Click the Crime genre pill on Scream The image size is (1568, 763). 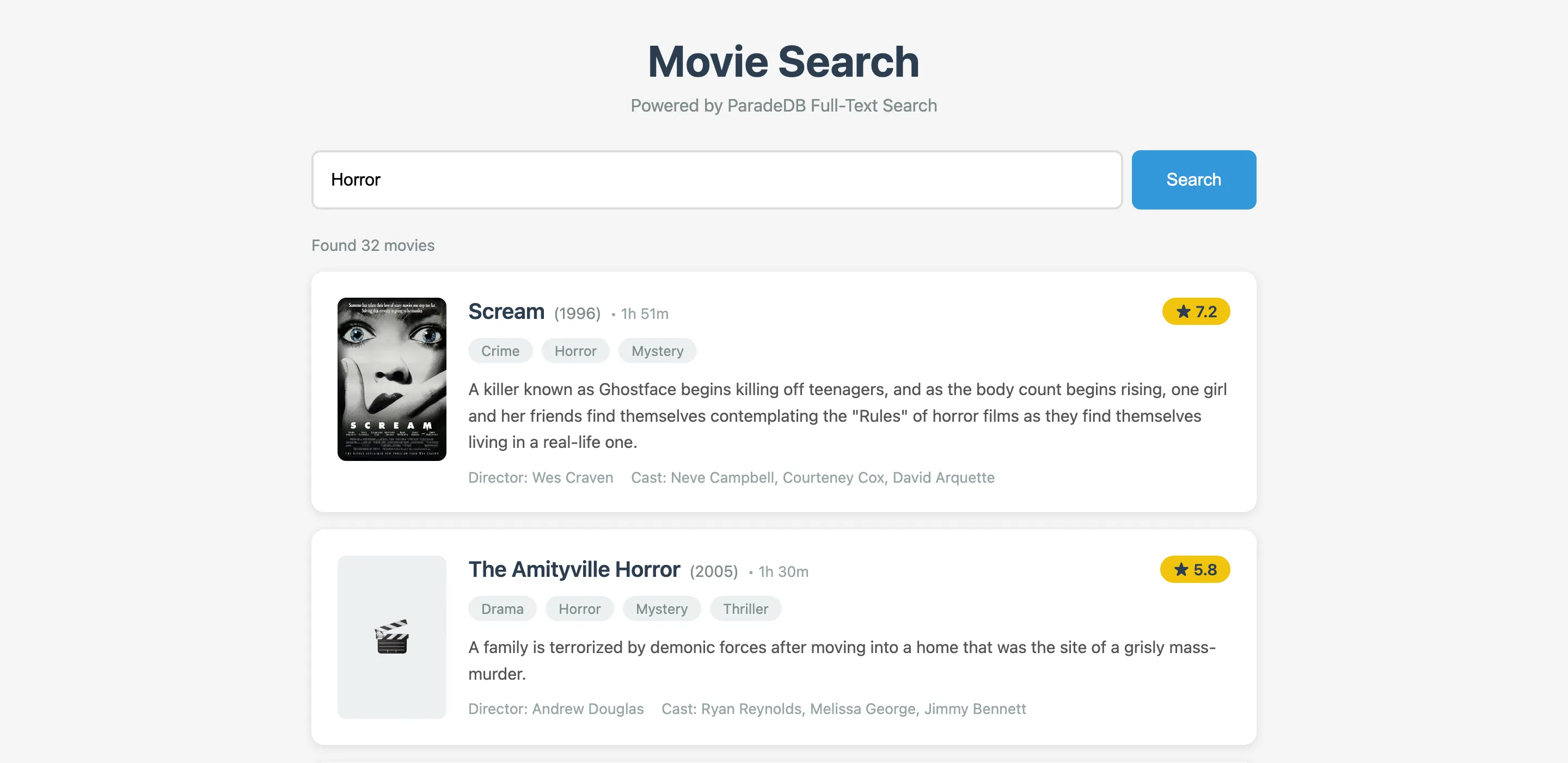[x=500, y=350]
